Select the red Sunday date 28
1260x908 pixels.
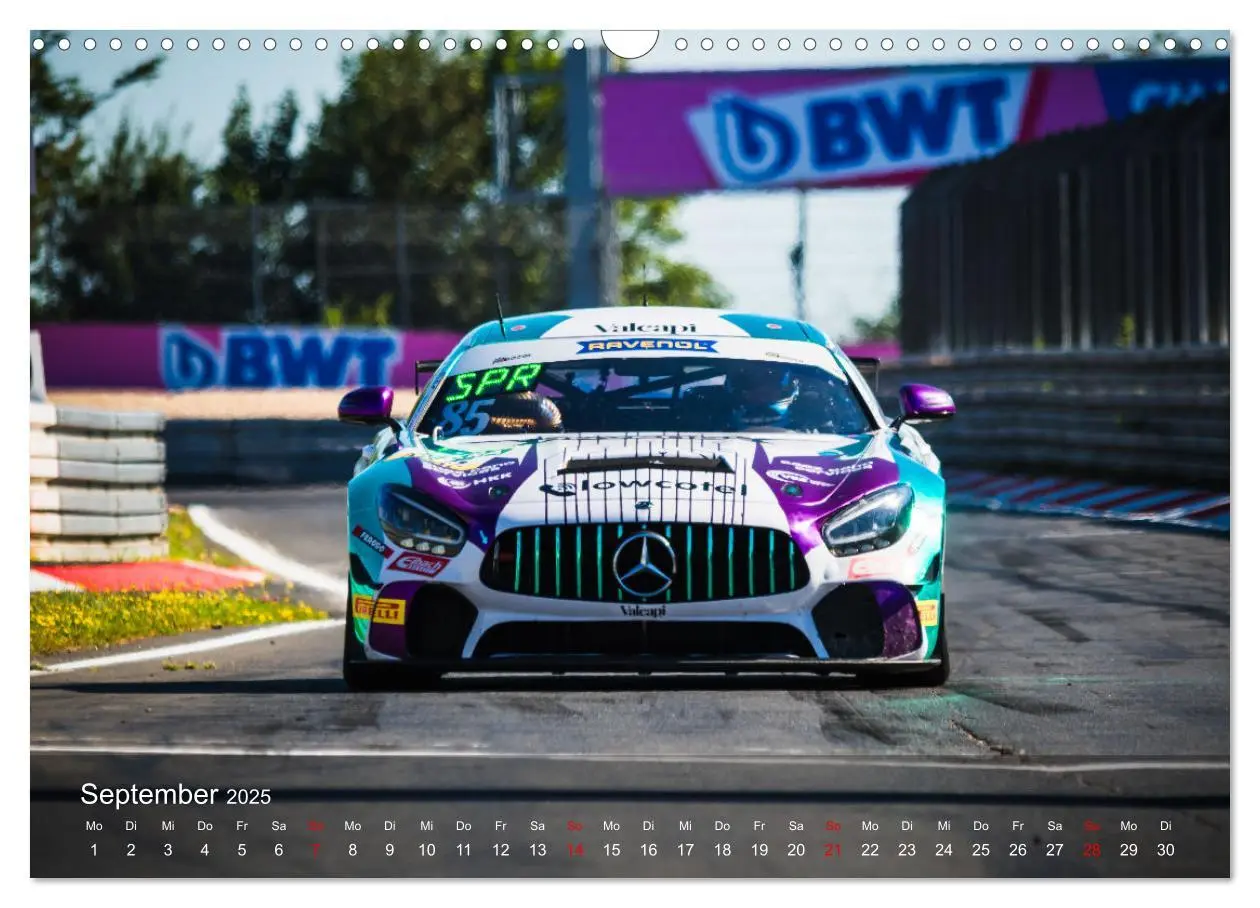[x=1092, y=850]
